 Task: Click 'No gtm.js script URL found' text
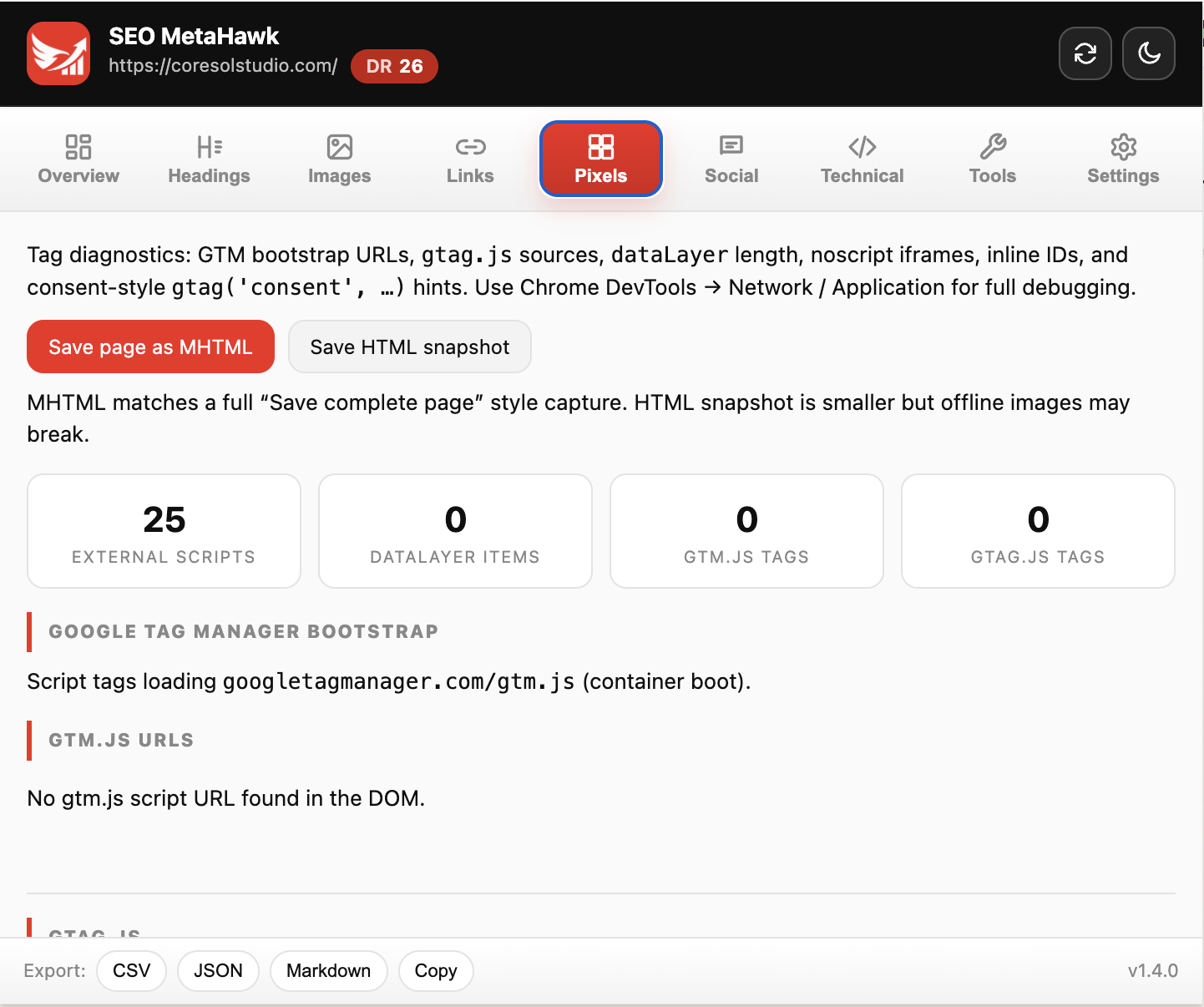coord(226,798)
